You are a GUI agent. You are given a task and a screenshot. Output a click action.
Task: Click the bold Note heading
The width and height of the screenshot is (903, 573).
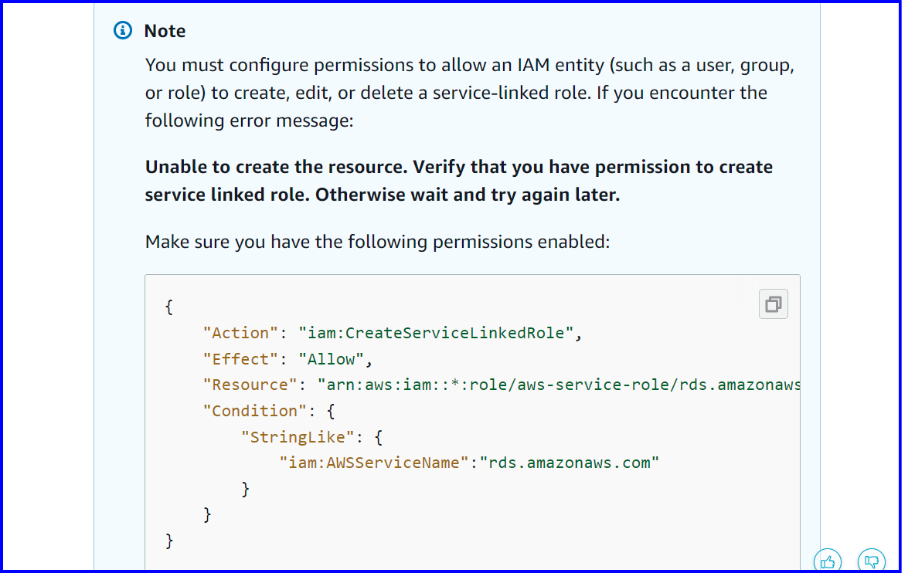pos(165,31)
